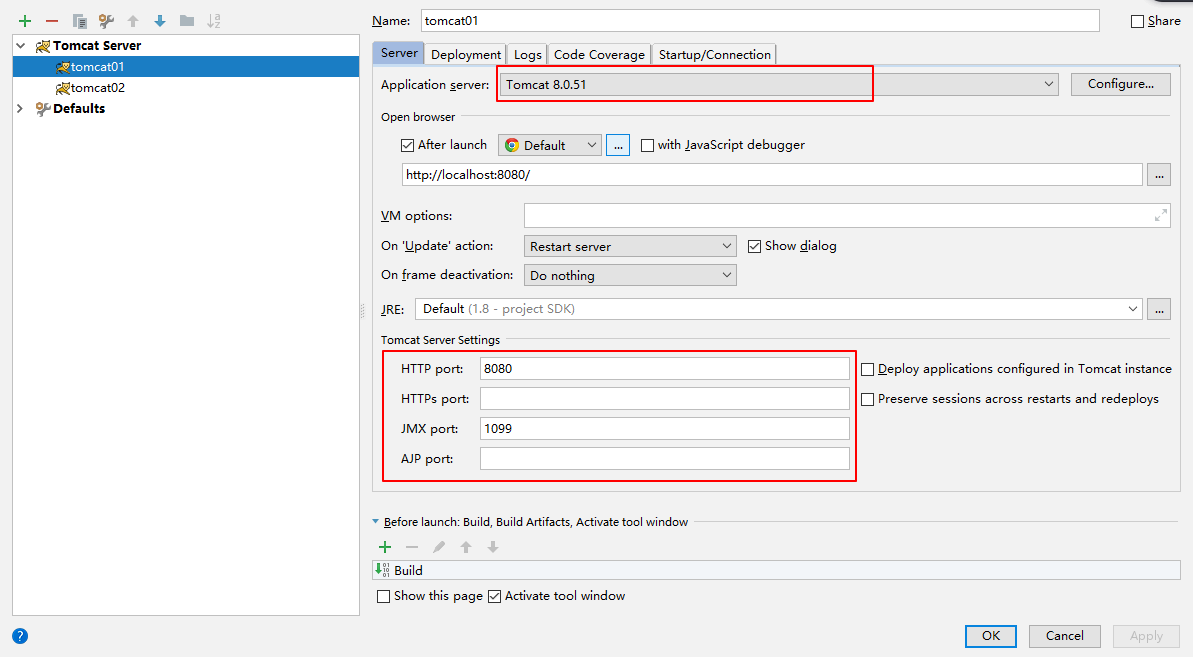Viewport: 1193px width, 657px height.
Task: Click the green plus add configuration icon
Action: click(25, 21)
